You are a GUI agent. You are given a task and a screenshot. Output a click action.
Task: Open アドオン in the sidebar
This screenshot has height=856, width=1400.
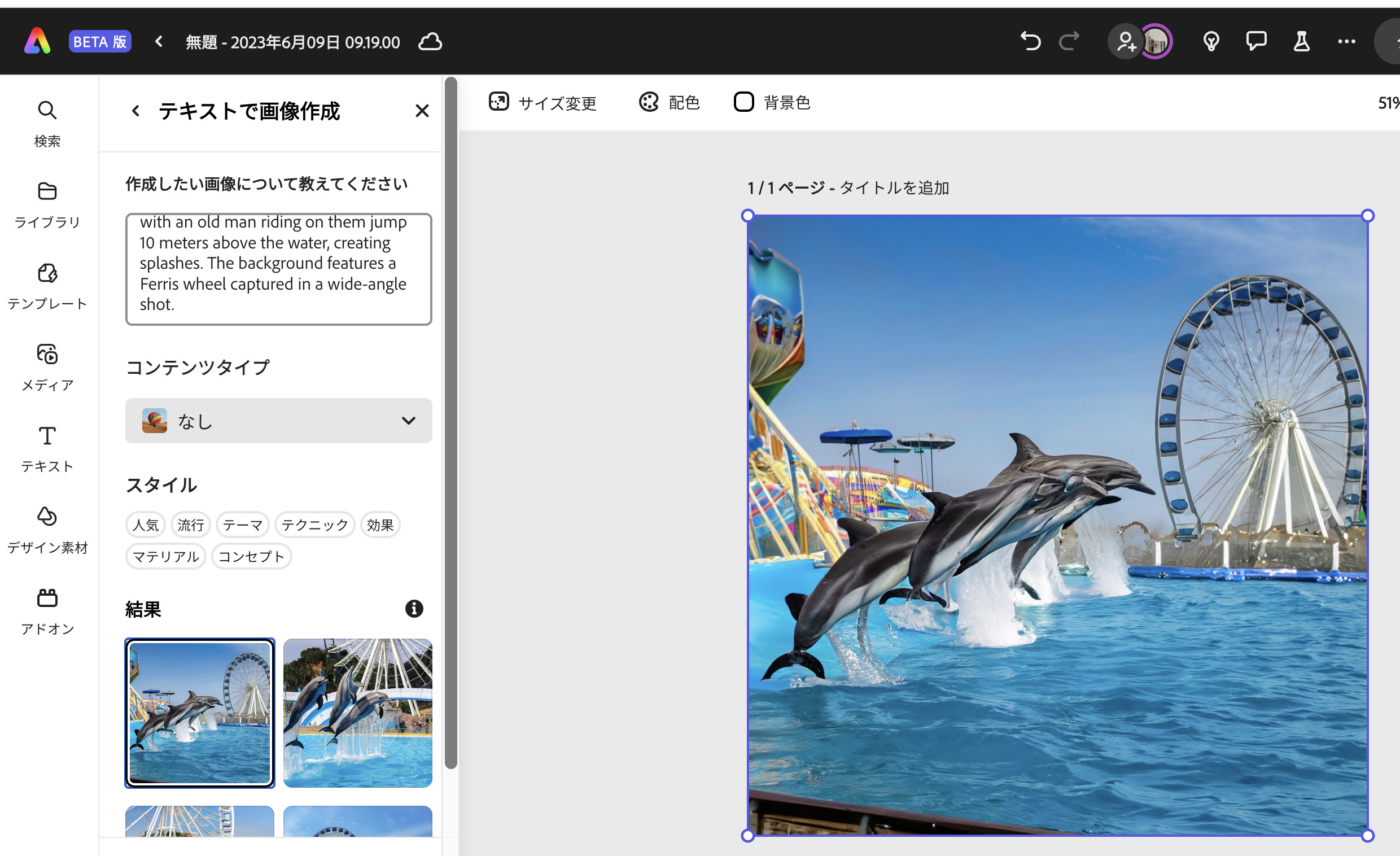pos(47,611)
